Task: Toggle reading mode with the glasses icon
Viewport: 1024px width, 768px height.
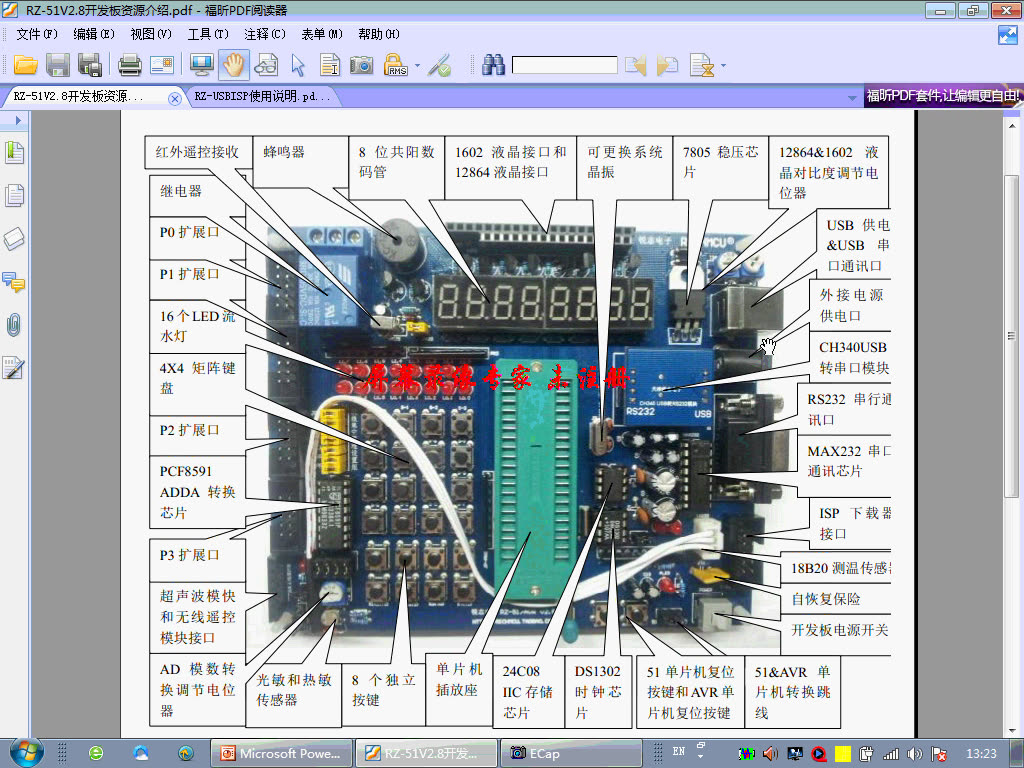Action: point(264,64)
